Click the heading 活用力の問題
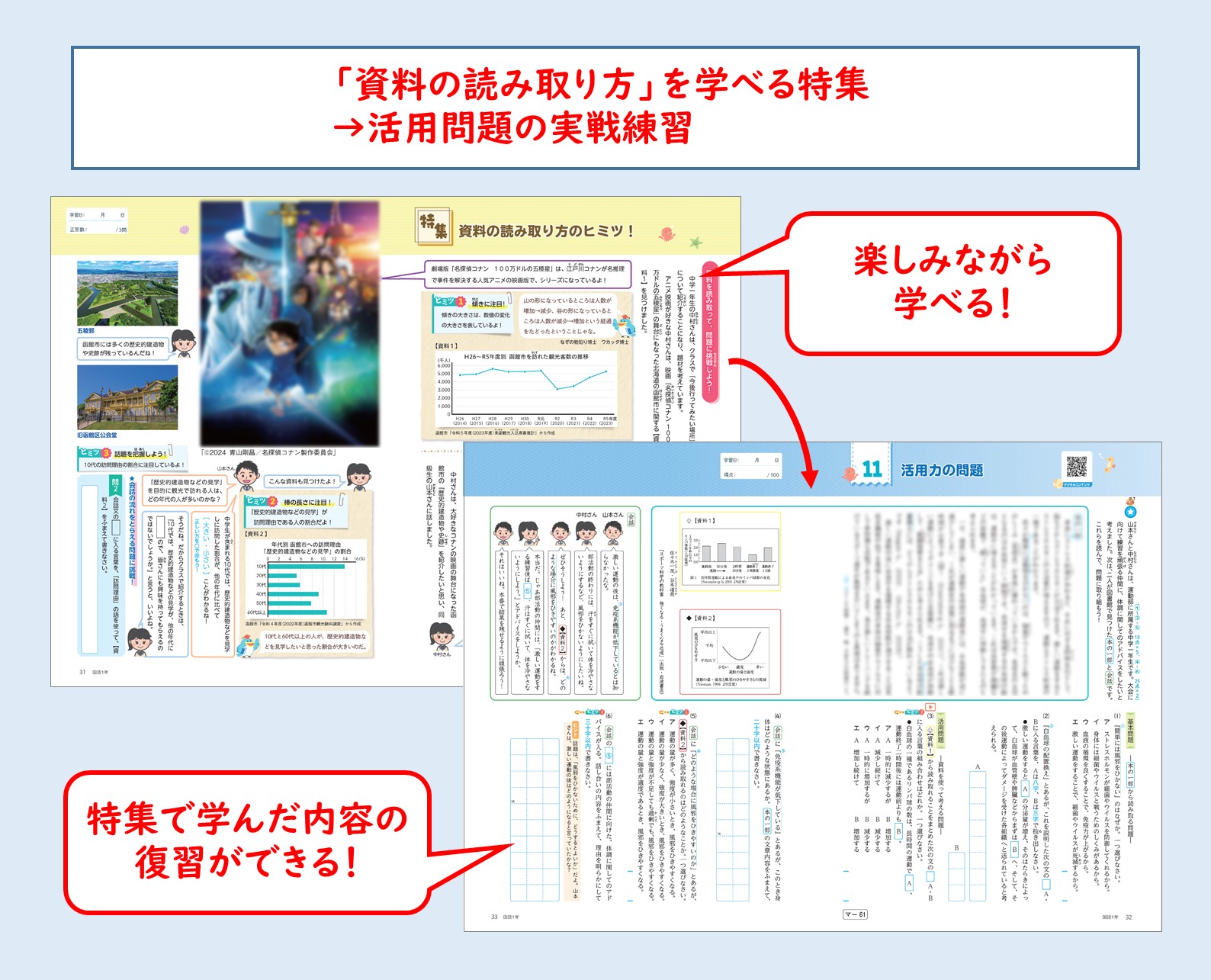 tap(942, 471)
